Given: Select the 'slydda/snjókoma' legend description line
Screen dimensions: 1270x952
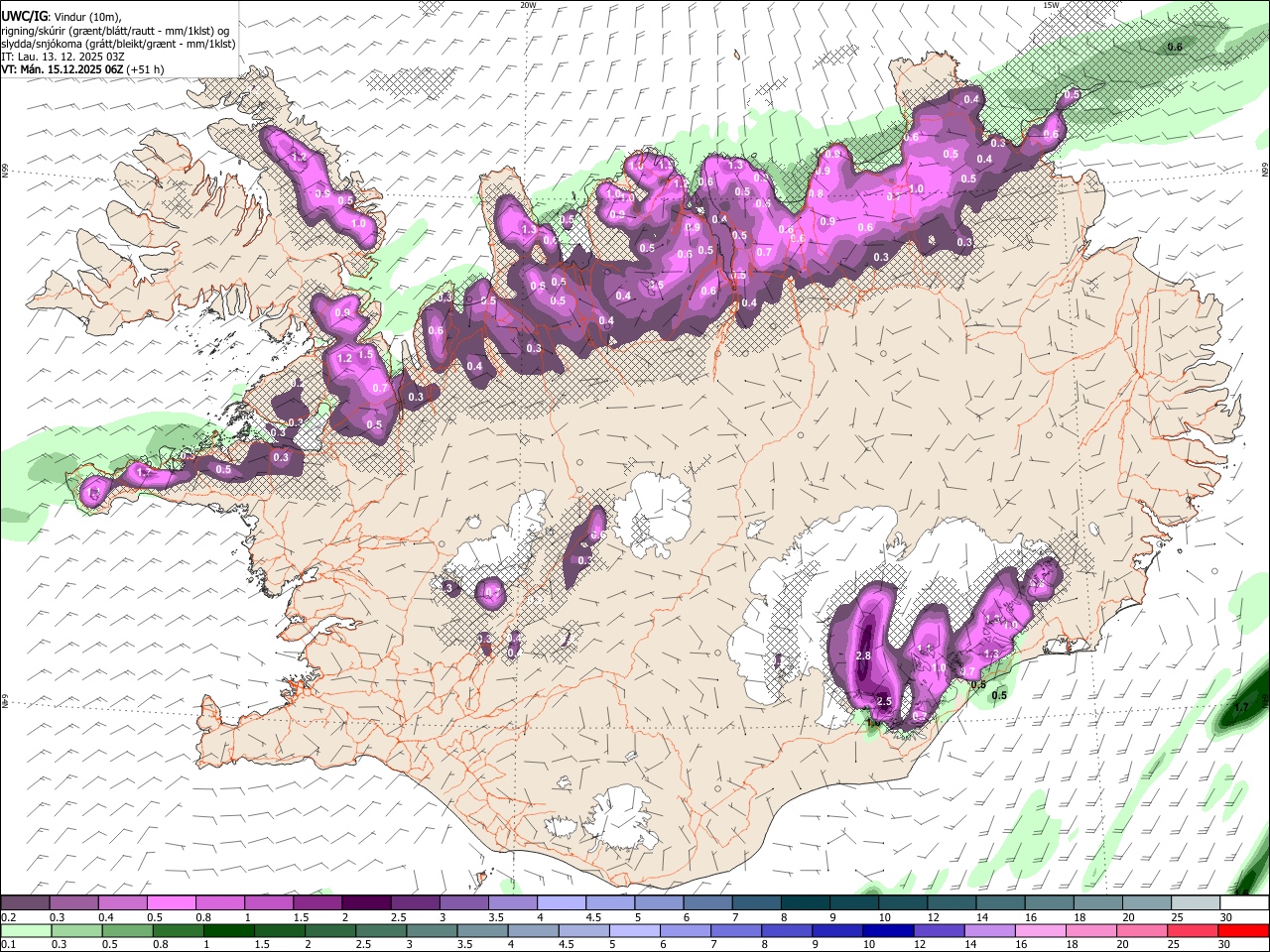Looking at the screenshot, I should [119, 45].
